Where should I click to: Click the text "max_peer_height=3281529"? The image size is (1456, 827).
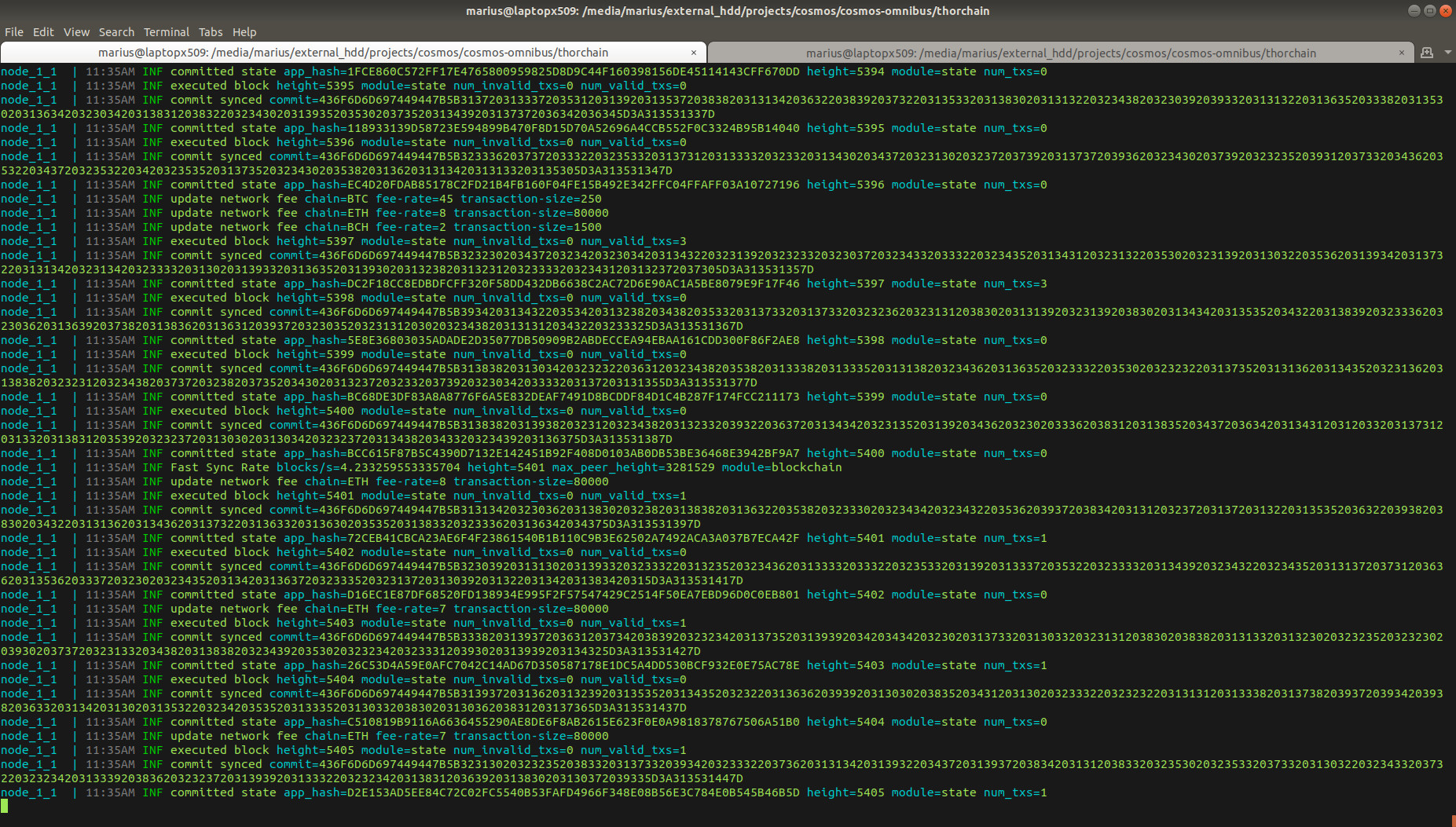point(633,467)
